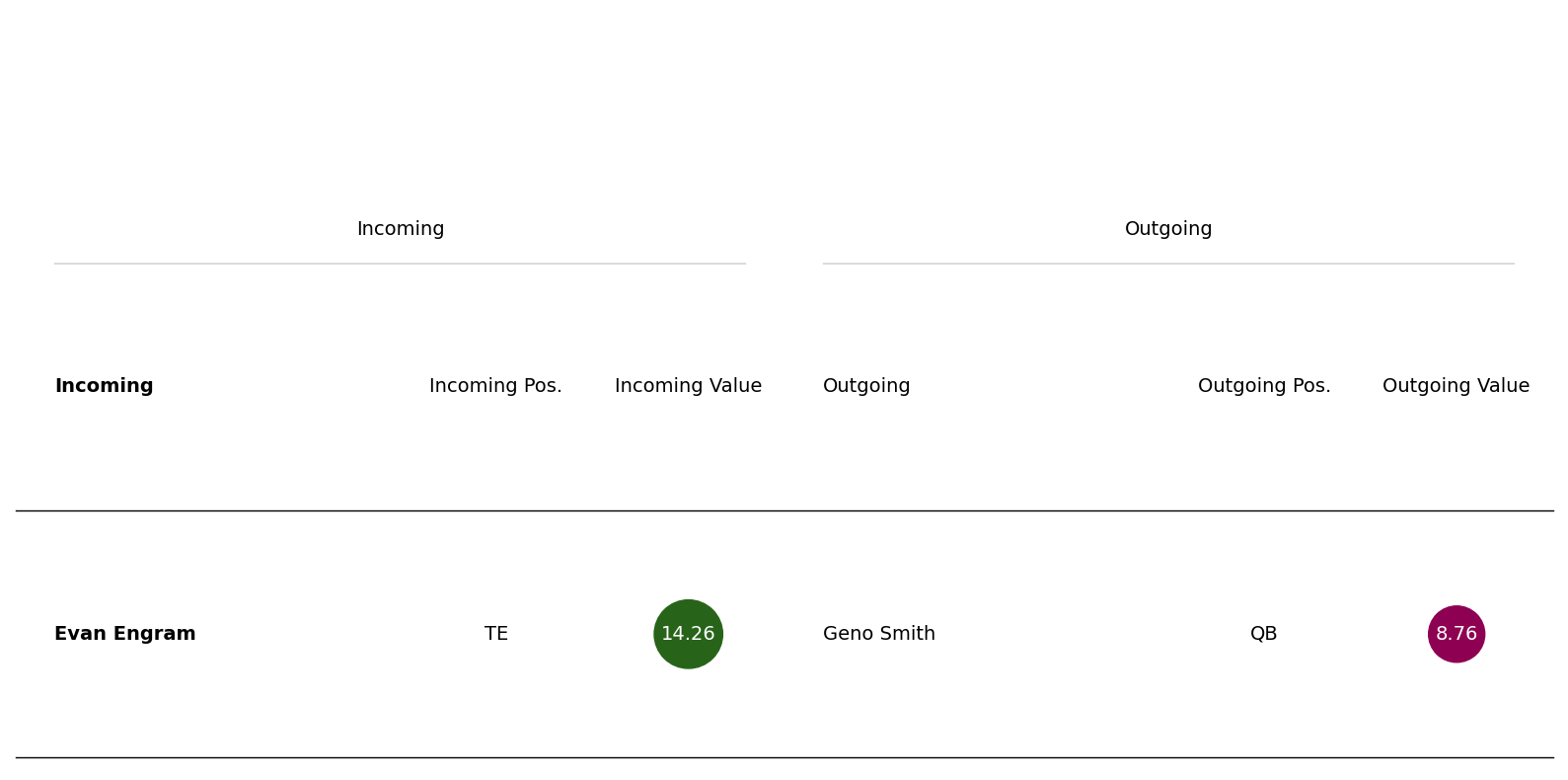The height and width of the screenshot is (780, 1568).
Task: Click the Outgoing group title
Action: [1168, 229]
